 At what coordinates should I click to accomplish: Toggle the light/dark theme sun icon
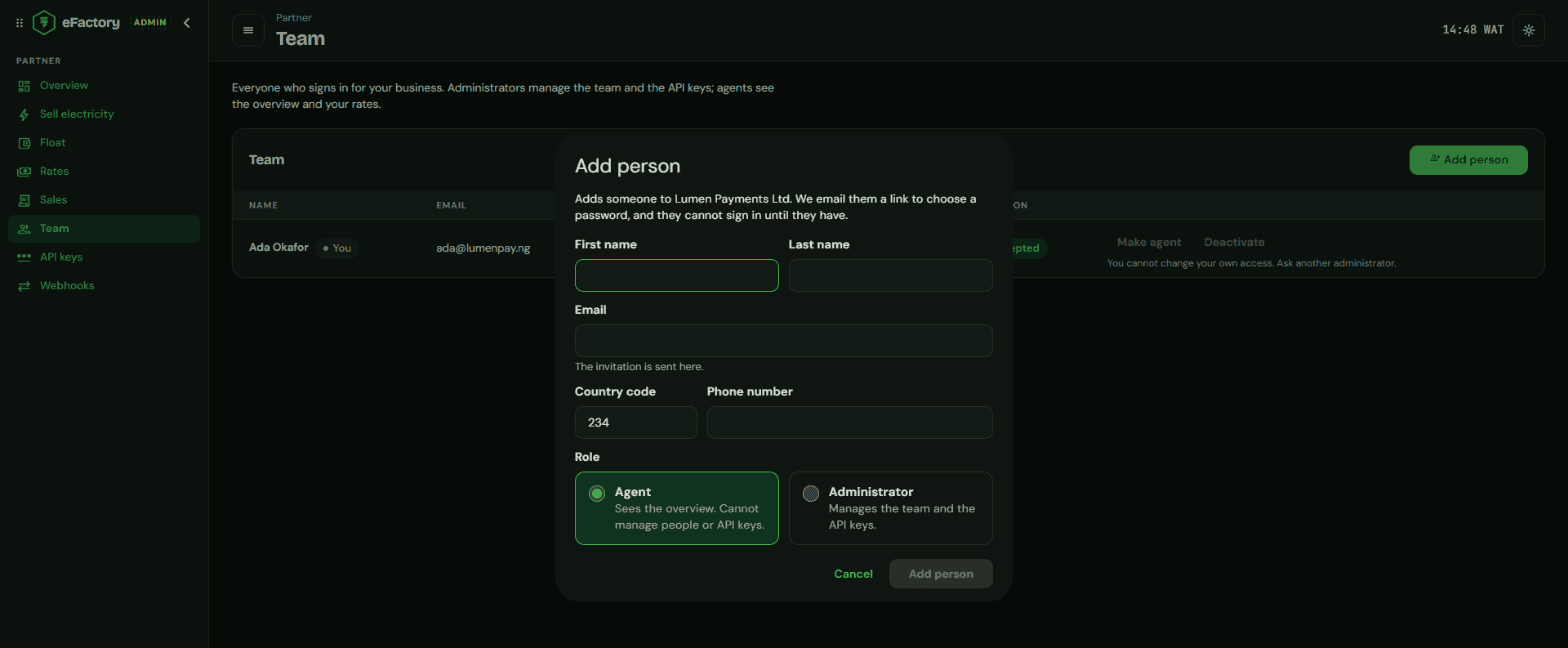click(x=1528, y=30)
